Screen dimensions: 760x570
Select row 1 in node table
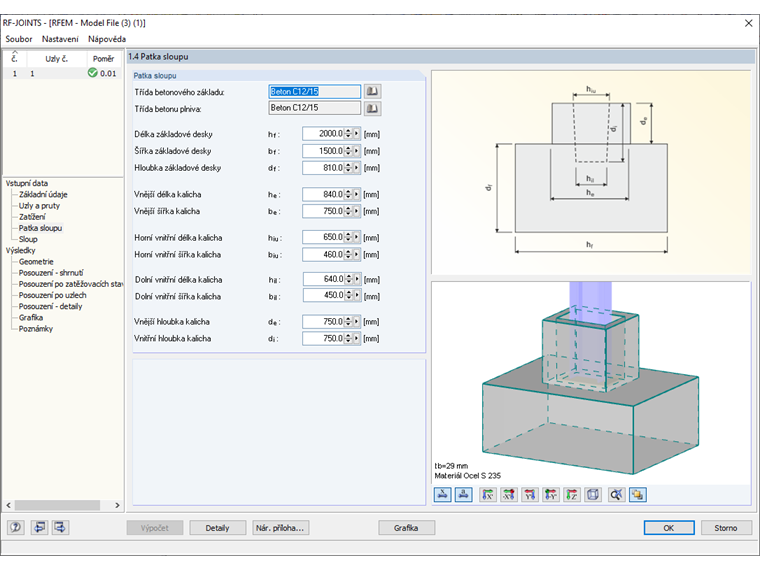click(62, 73)
